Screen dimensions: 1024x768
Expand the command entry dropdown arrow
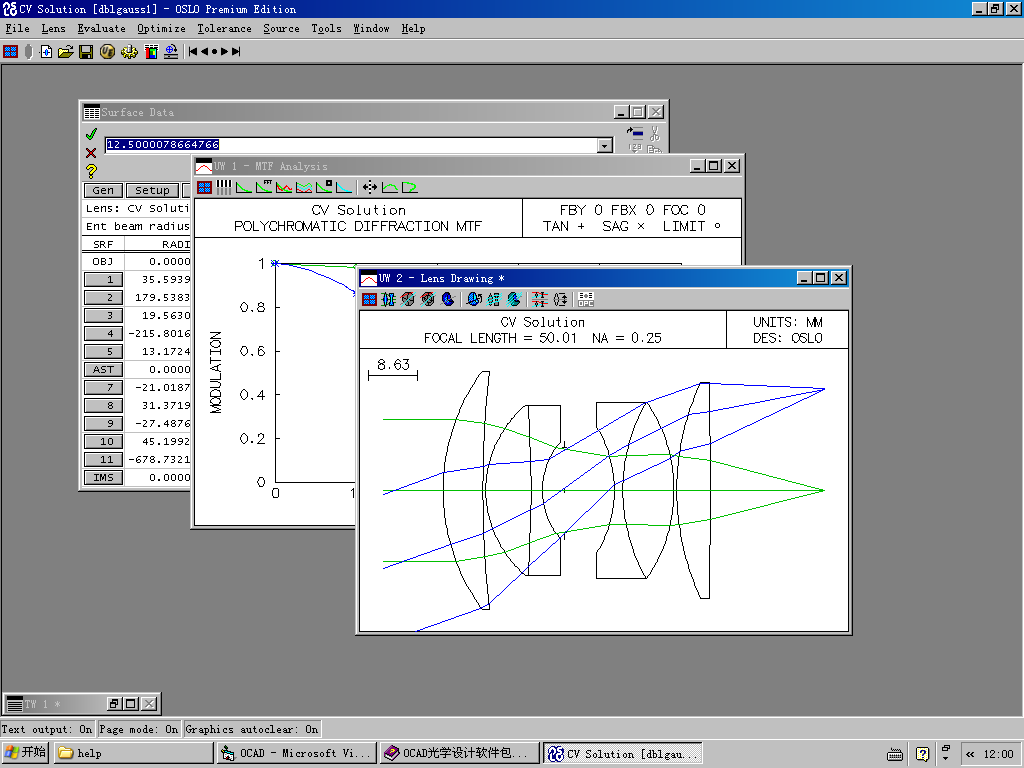(603, 146)
